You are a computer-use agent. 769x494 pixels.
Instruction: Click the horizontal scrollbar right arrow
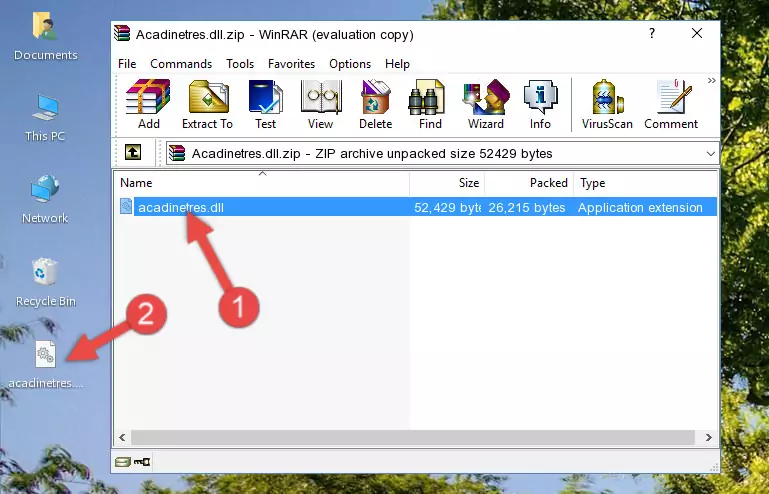[x=708, y=437]
